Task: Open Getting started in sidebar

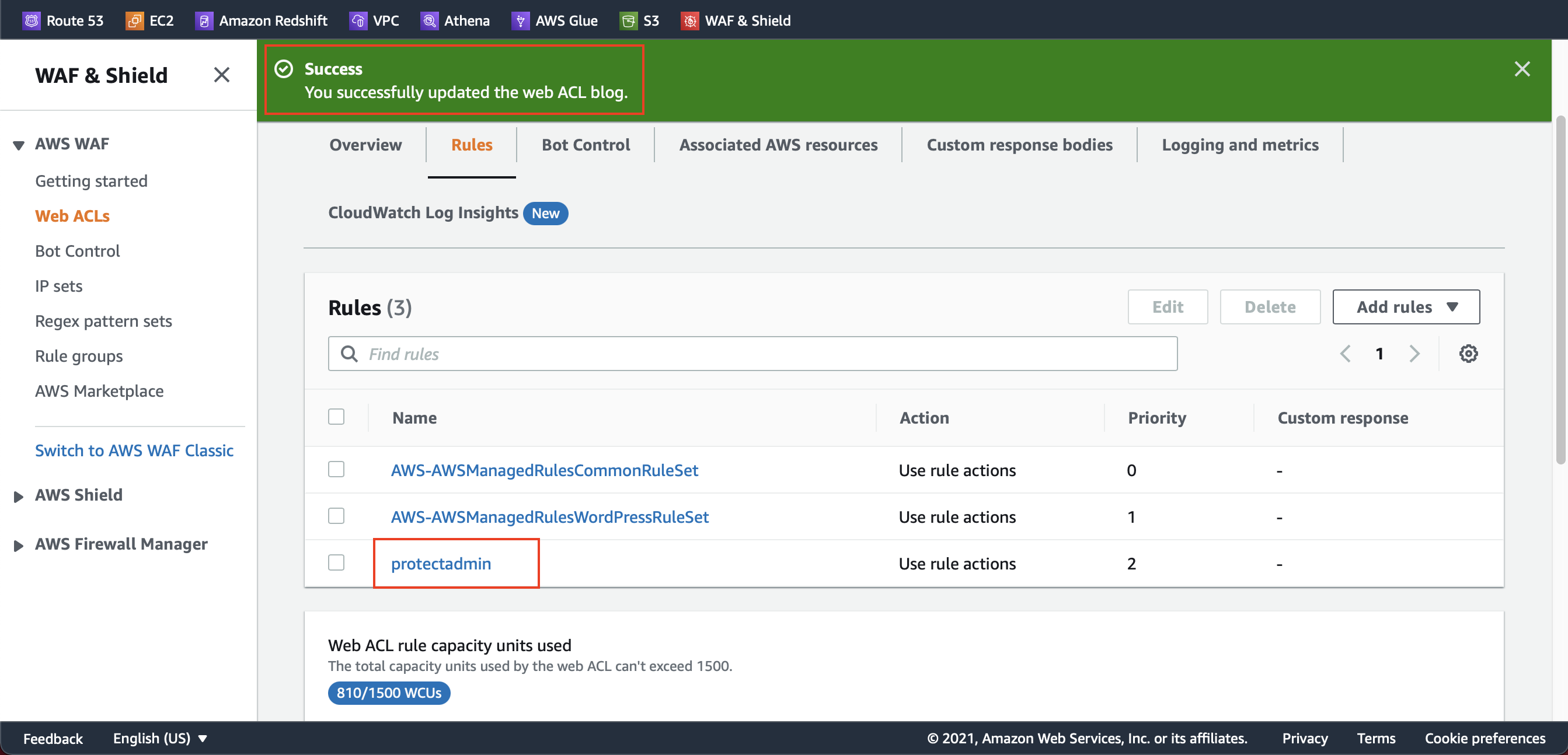Action: (91, 181)
